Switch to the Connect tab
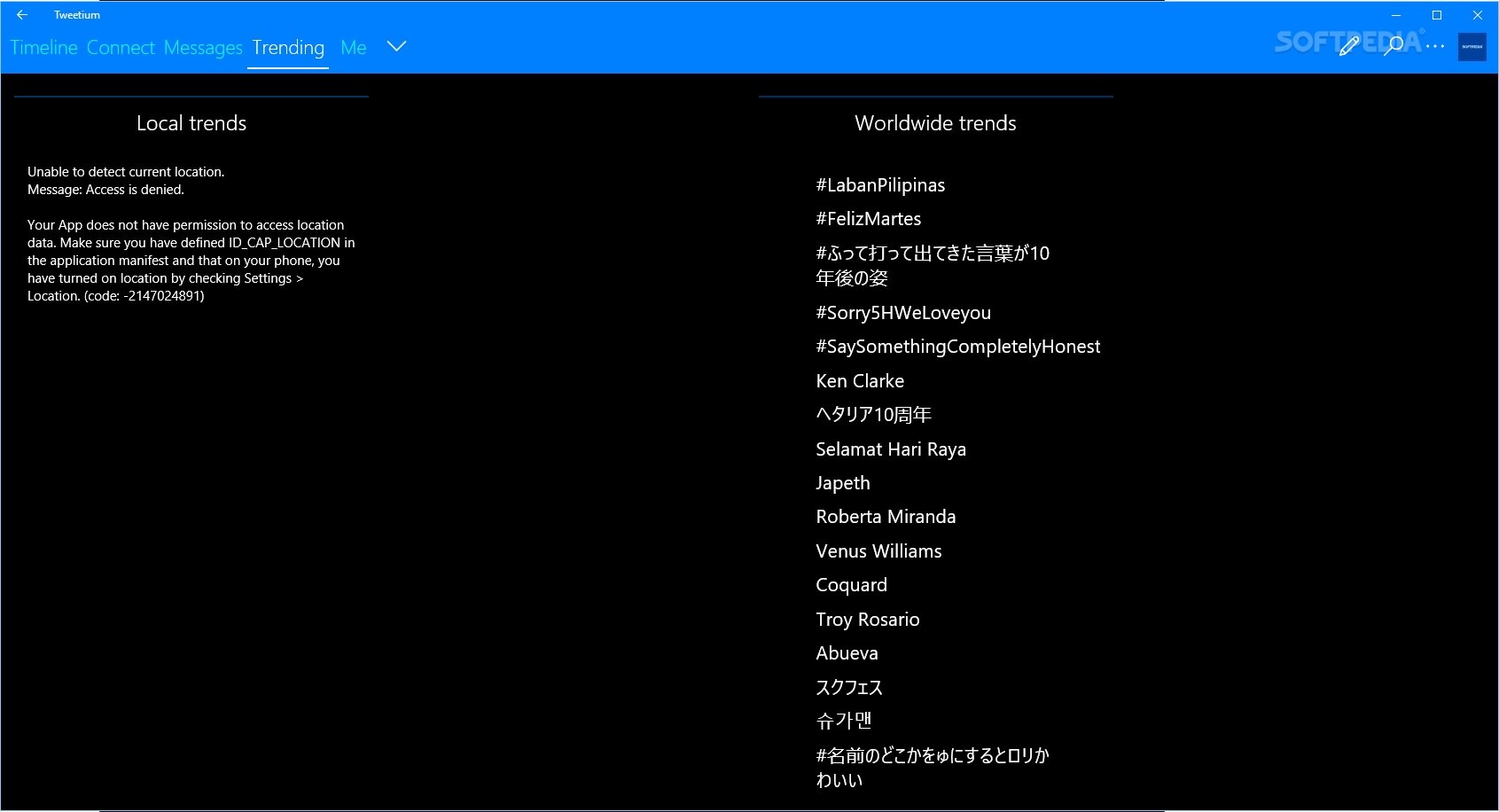The height and width of the screenshot is (812, 1499). (121, 48)
